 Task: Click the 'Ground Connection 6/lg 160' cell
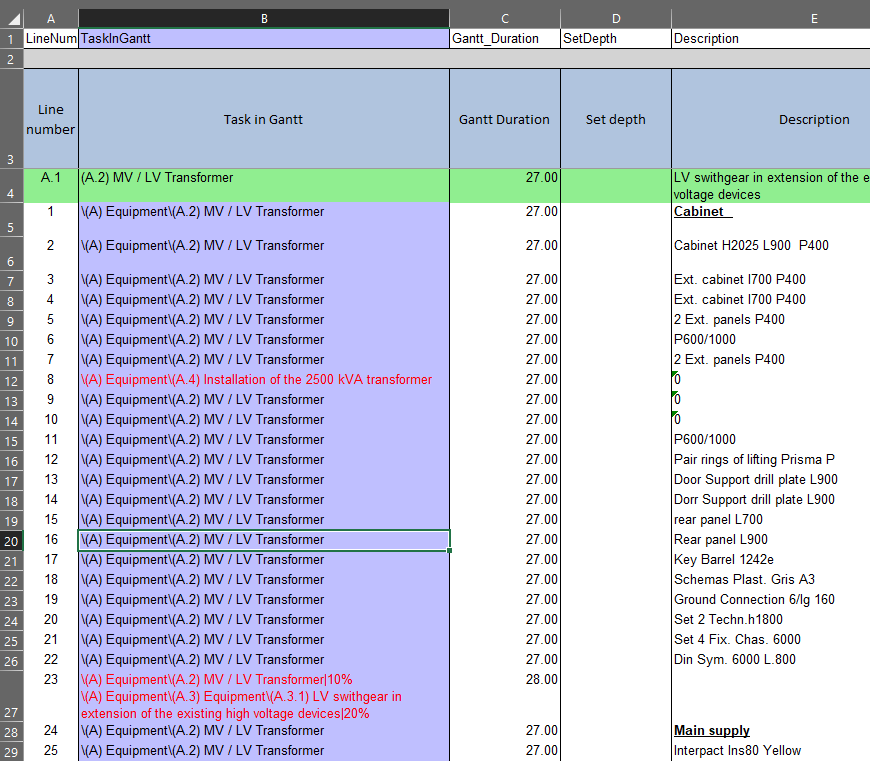click(770, 600)
